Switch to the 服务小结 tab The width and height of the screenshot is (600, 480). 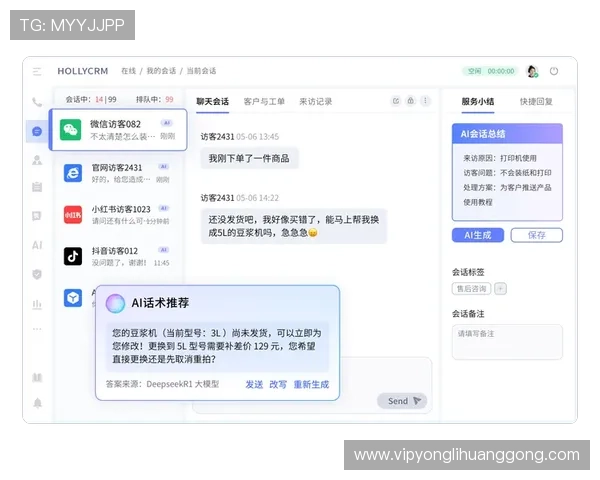click(478, 101)
